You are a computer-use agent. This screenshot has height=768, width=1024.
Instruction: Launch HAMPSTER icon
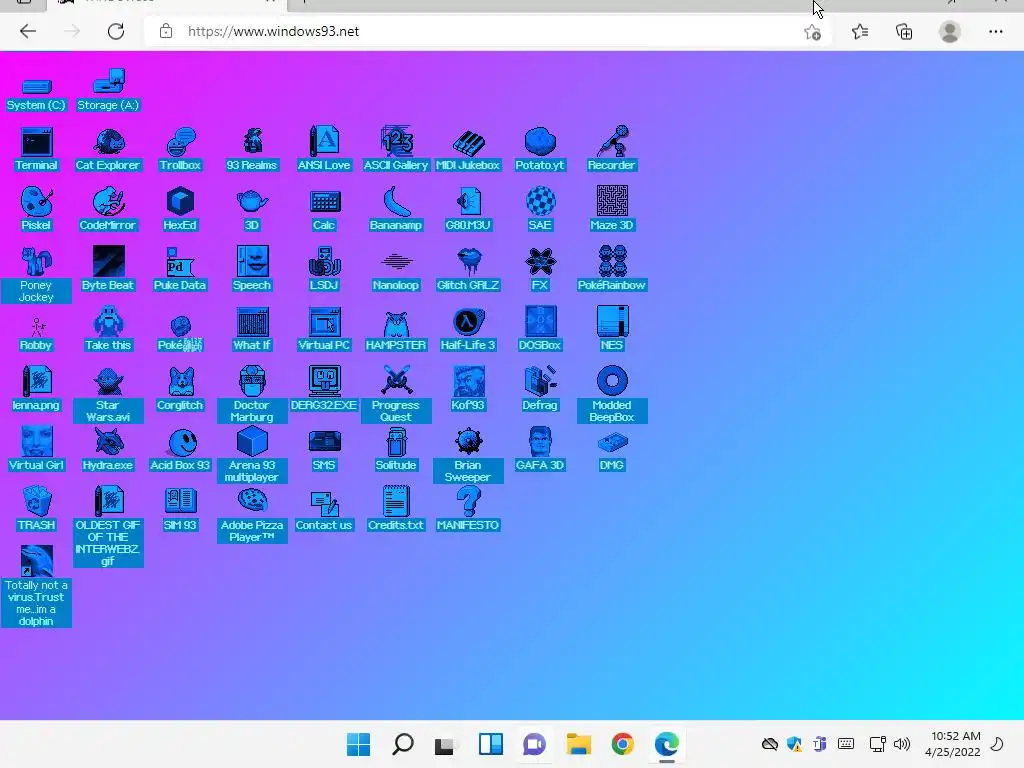coord(396,330)
